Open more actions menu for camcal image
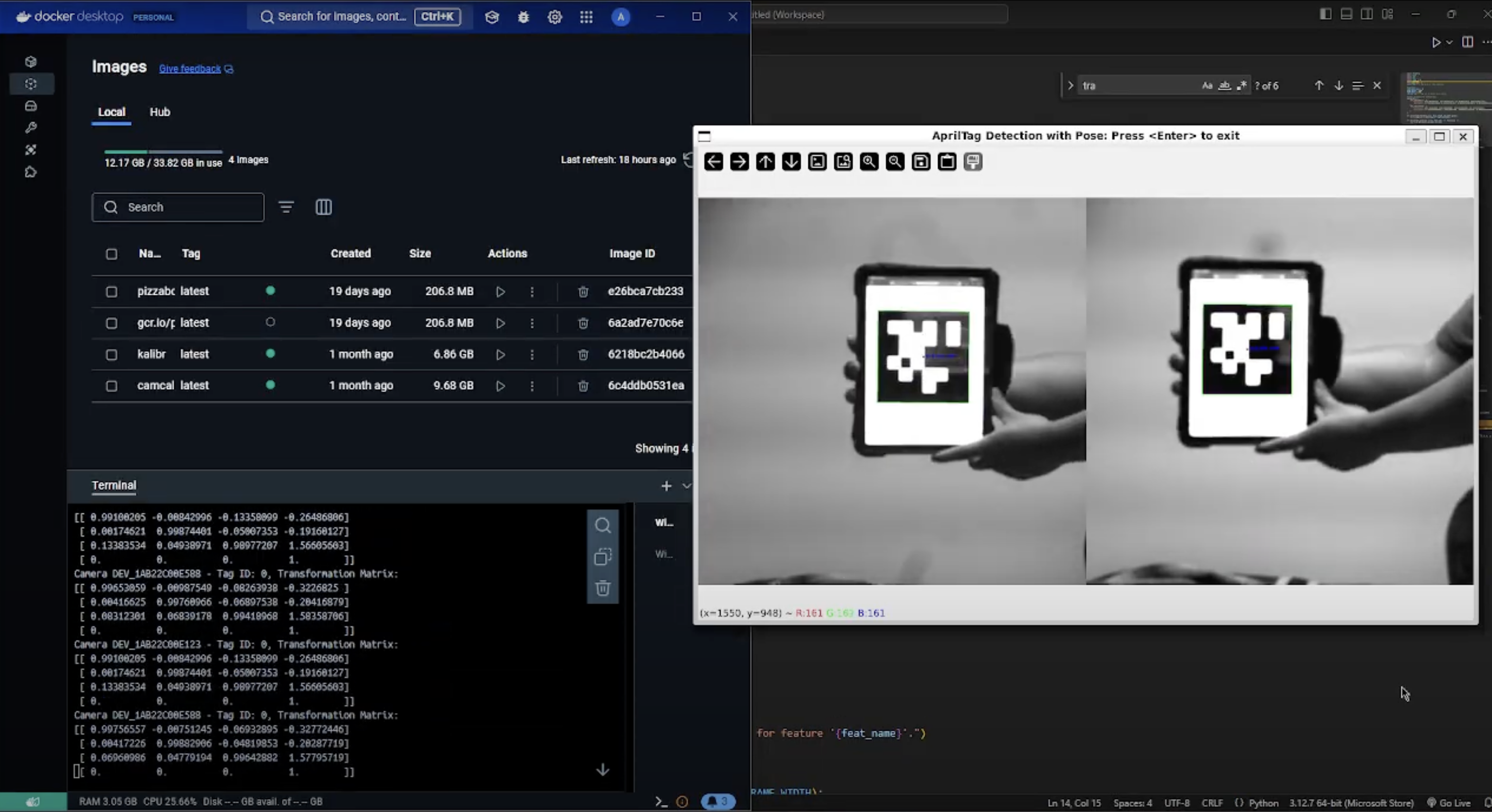Image resolution: width=1492 pixels, height=812 pixels. (x=532, y=386)
